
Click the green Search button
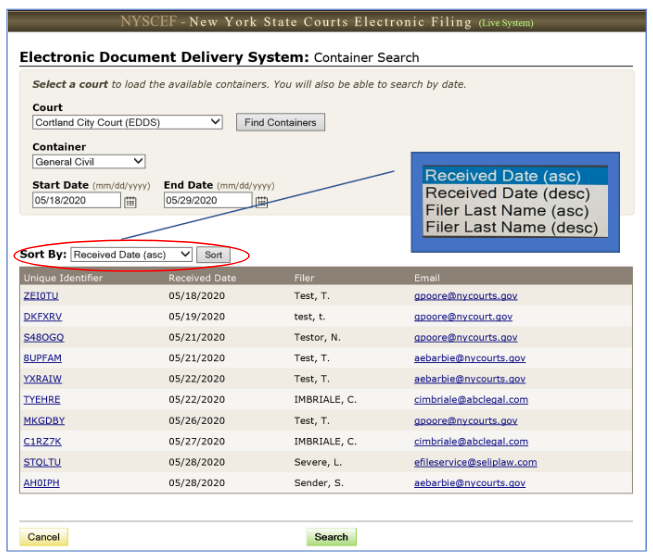(x=331, y=537)
